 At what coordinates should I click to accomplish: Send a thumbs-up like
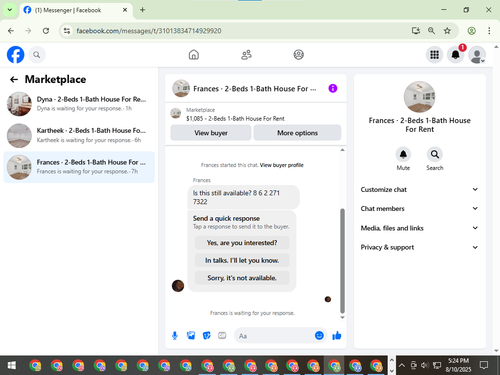[x=337, y=335]
